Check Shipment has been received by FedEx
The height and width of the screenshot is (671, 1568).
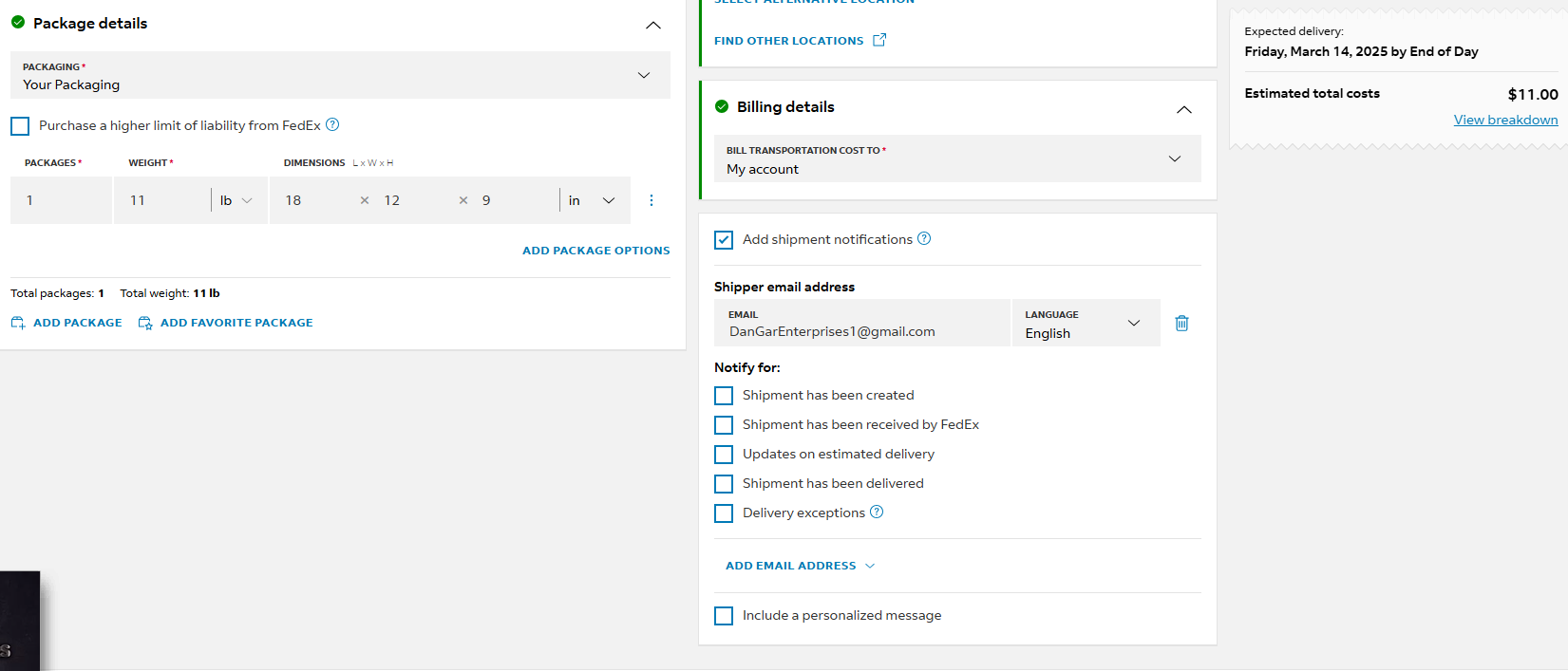724,425
